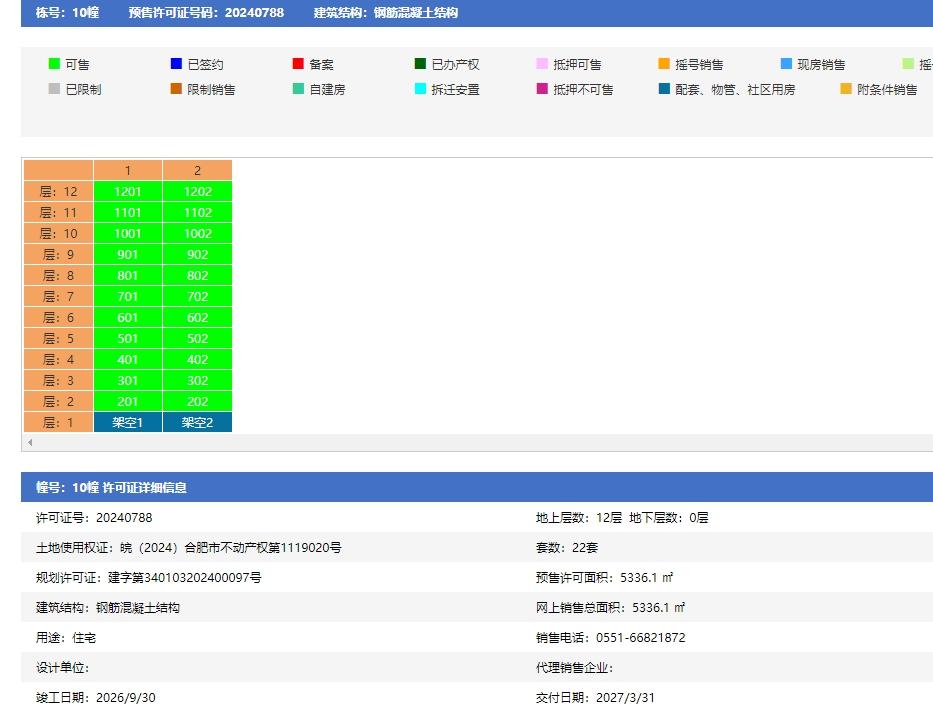Open unit 1202
This screenshot has width=933, height=715.
198,192
